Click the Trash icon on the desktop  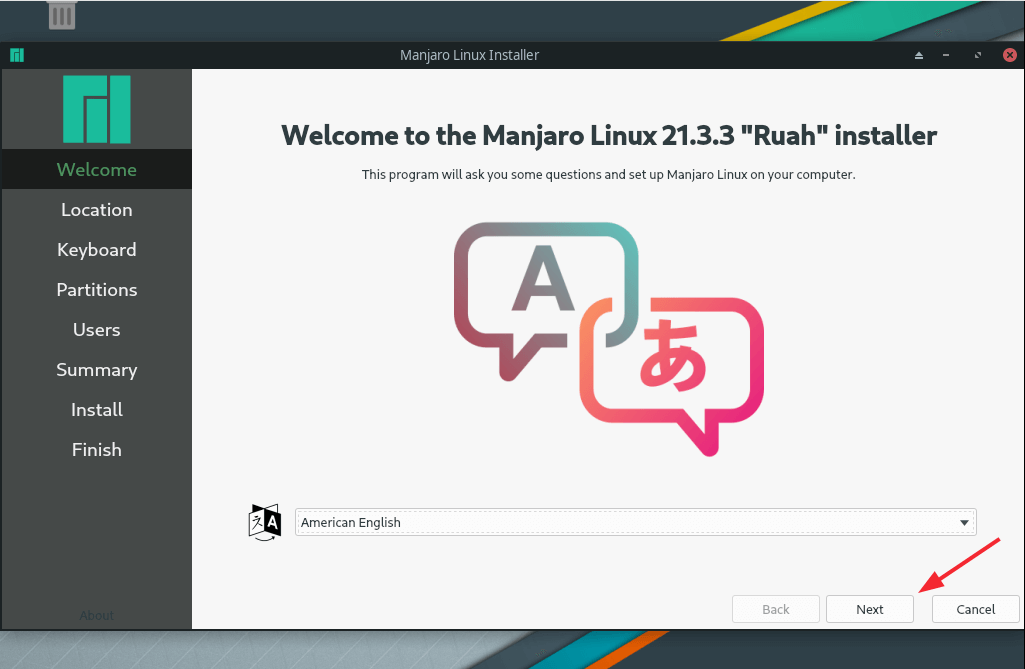coord(62,15)
